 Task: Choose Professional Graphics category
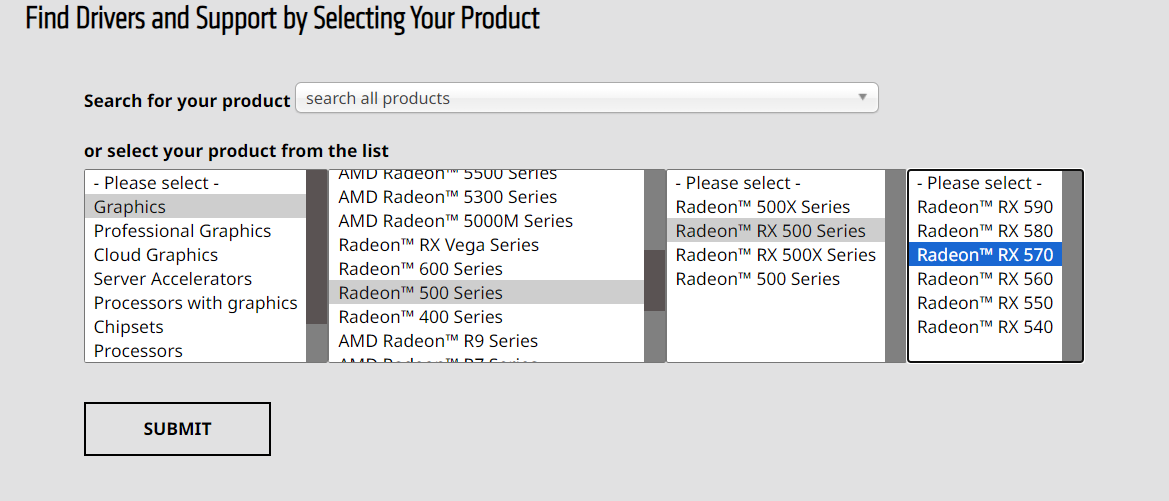(x=182, y=231)
